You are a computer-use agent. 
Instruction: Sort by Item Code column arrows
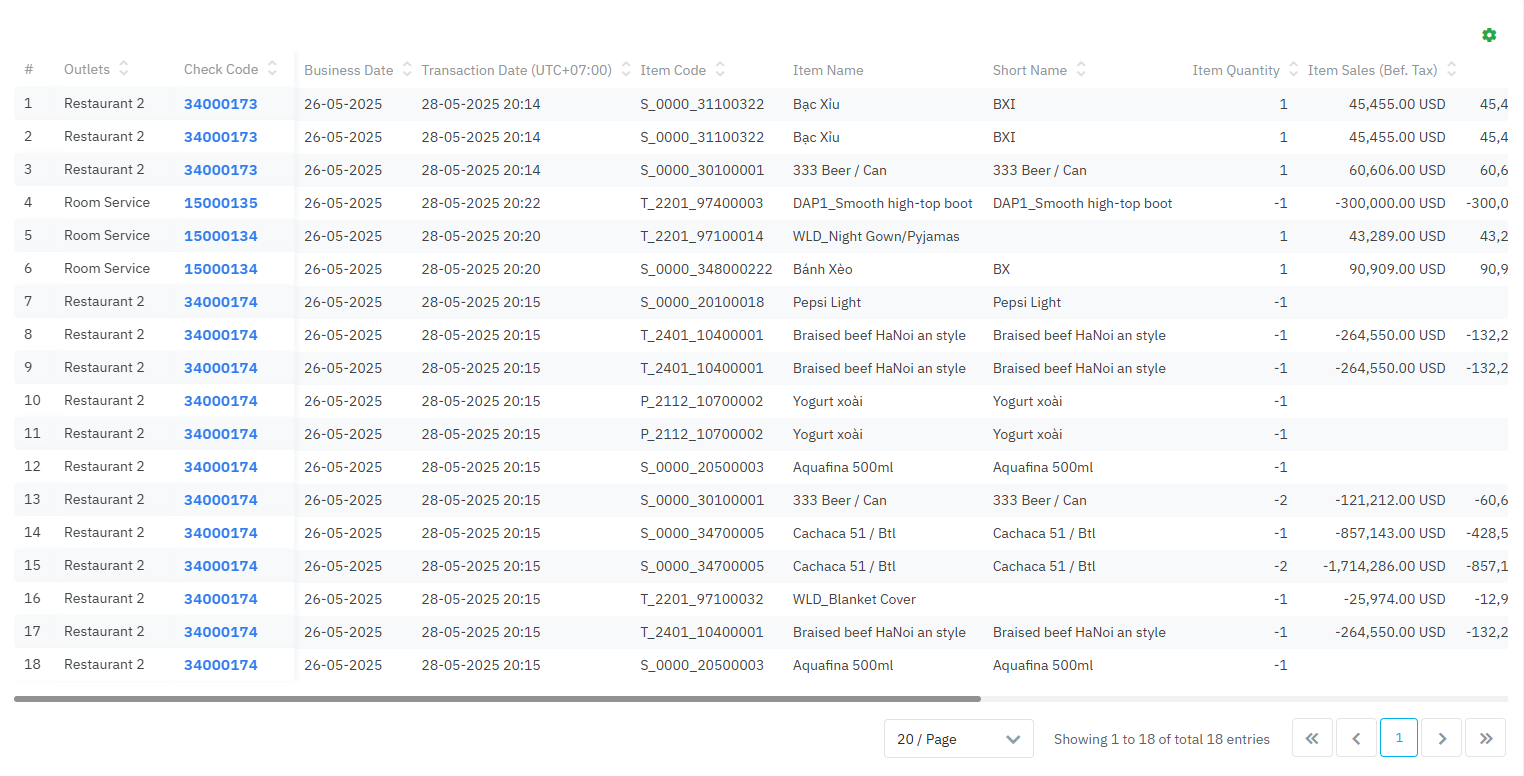[x=720, y=70]
